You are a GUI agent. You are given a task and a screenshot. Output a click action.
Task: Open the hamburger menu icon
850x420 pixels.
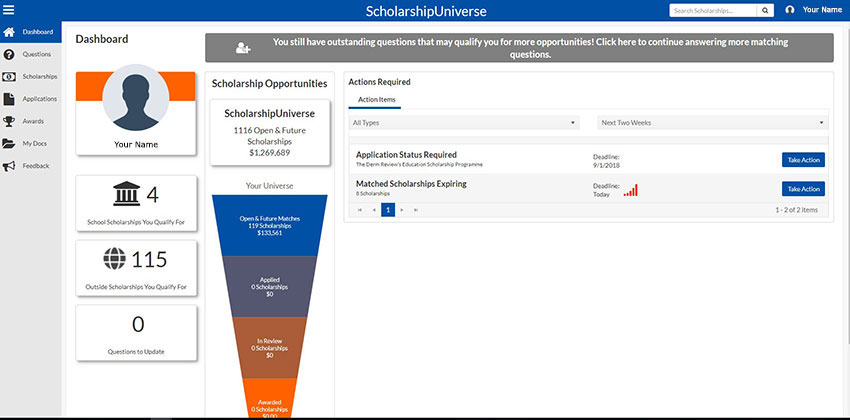9,10
